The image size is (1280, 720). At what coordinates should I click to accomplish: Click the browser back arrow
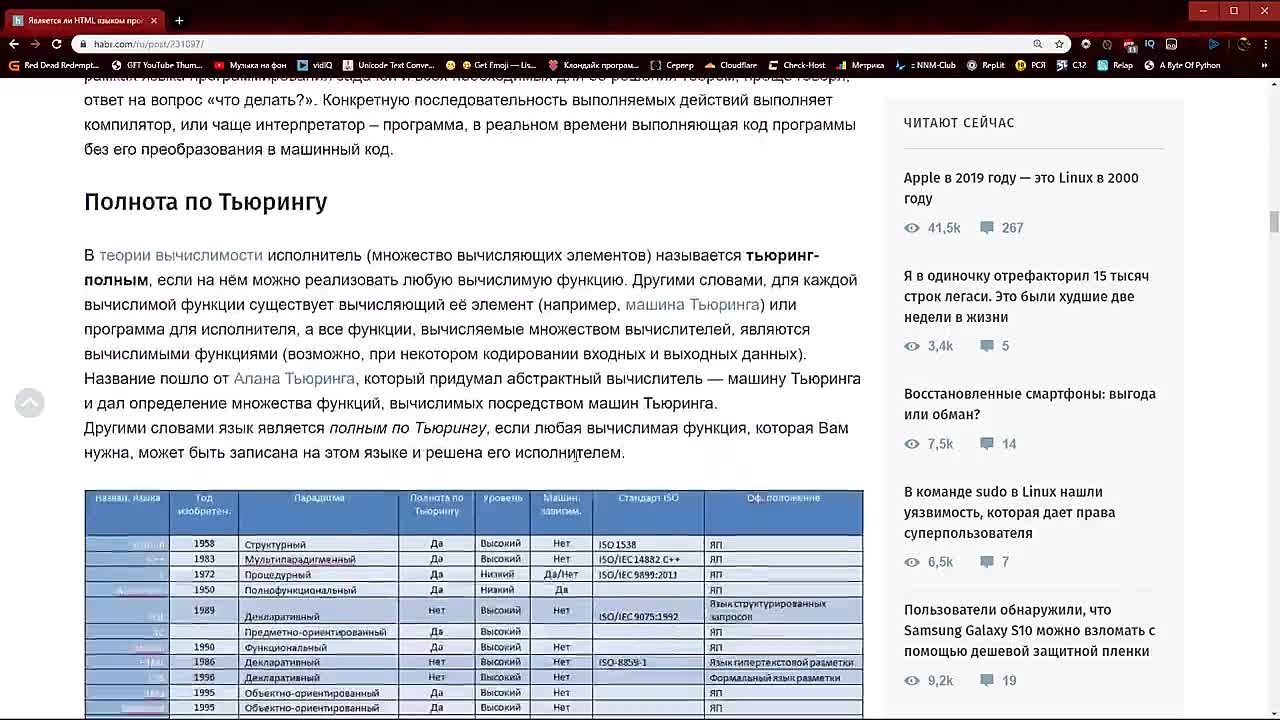tap(13, 44)
